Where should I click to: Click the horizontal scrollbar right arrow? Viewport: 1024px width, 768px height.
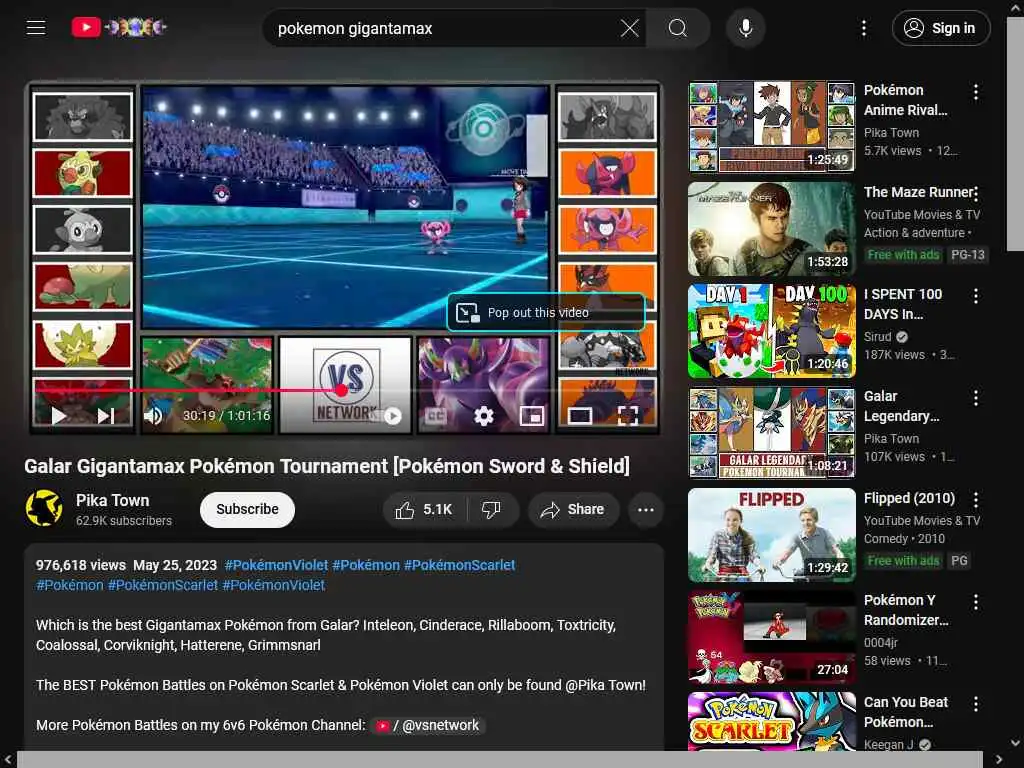click(999, 760)
